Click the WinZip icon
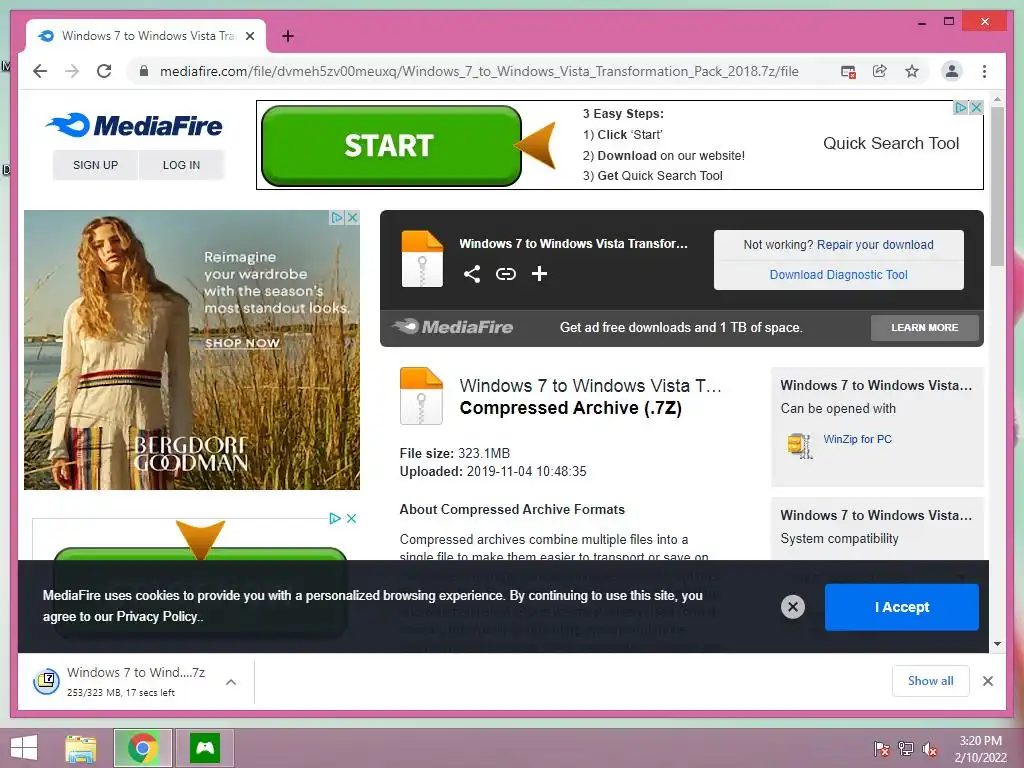The height and width of the screenshot is (768, 1024). pos(799,445)
